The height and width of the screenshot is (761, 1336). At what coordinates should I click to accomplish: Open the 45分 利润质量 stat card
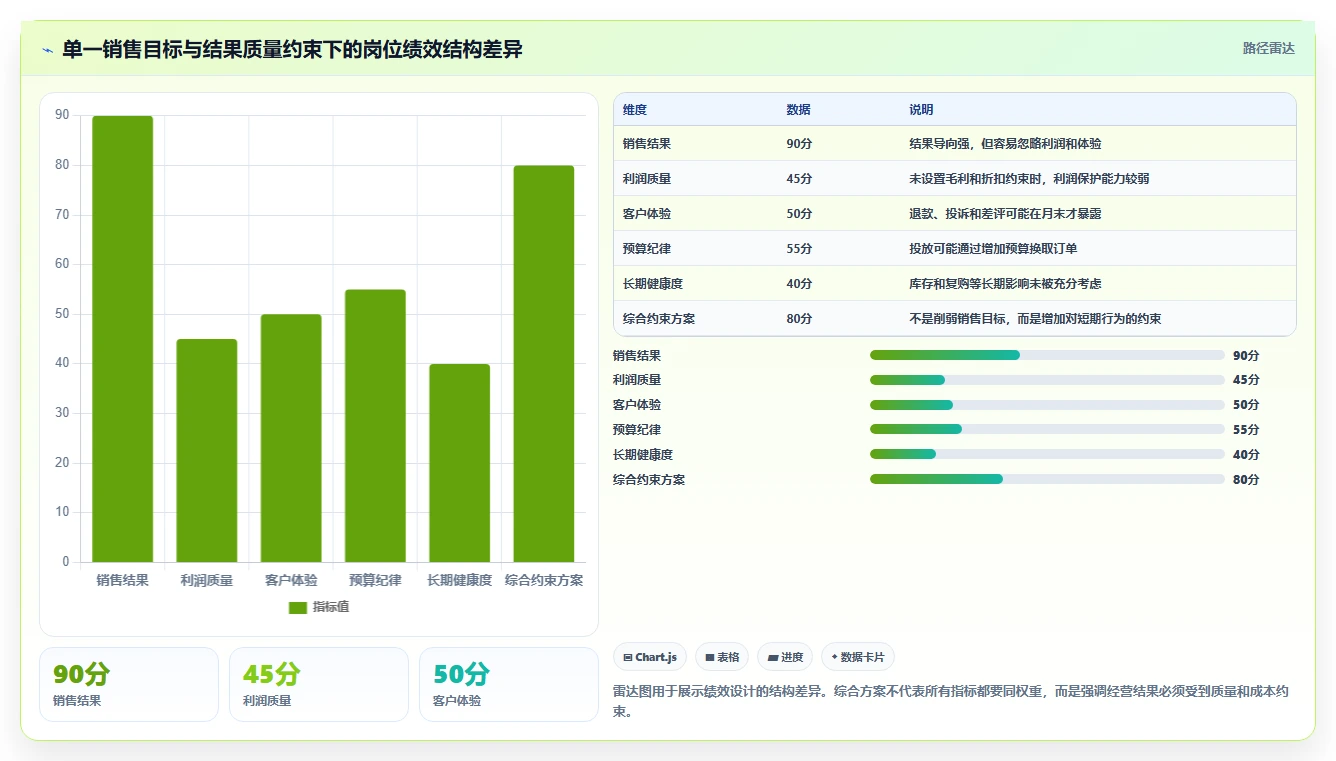point(319,684)
